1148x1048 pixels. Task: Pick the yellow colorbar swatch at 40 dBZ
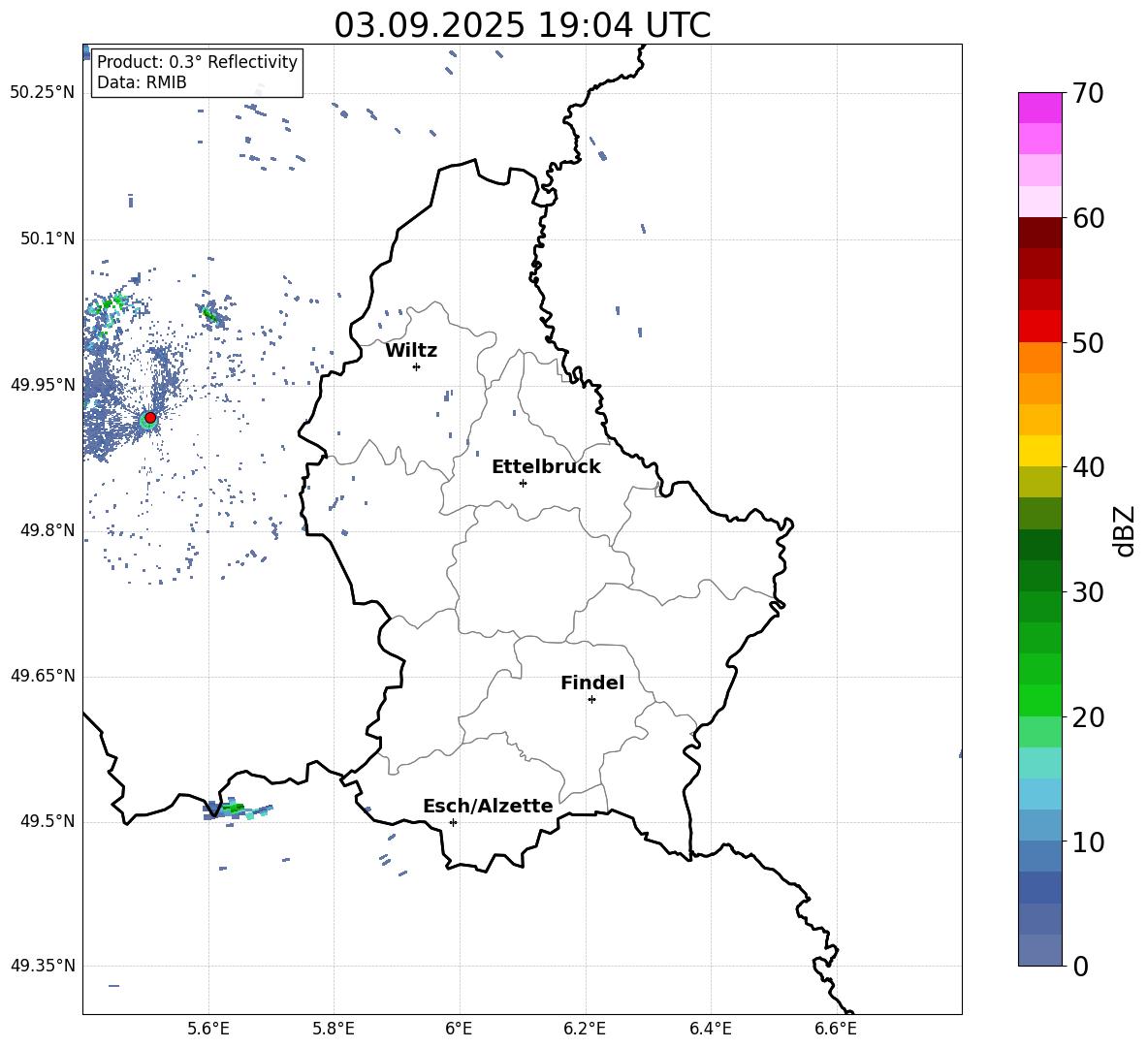click(1040, 451)
